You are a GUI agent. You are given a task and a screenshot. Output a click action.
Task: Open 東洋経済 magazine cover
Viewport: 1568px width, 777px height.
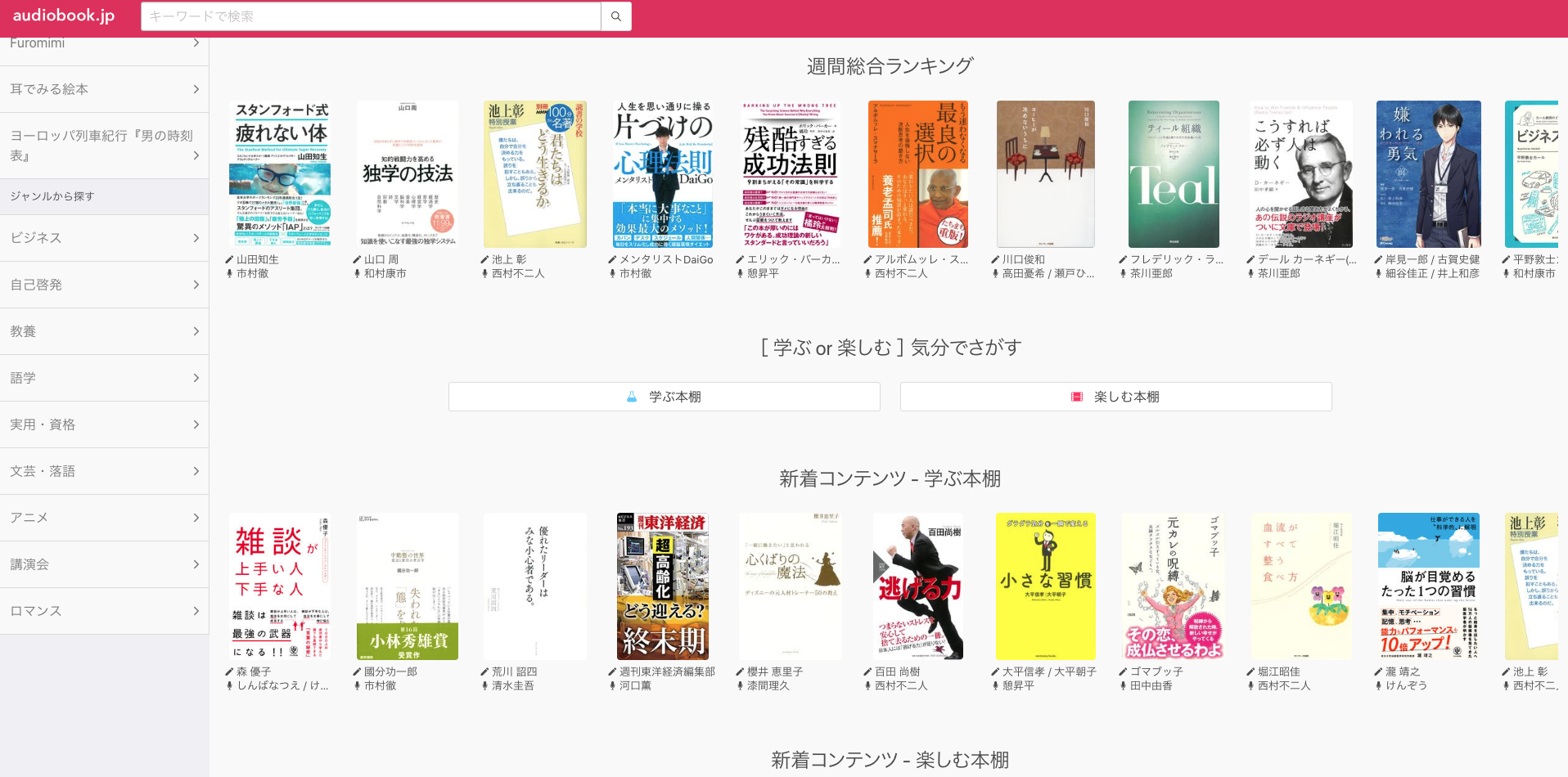tap(663, 586)
